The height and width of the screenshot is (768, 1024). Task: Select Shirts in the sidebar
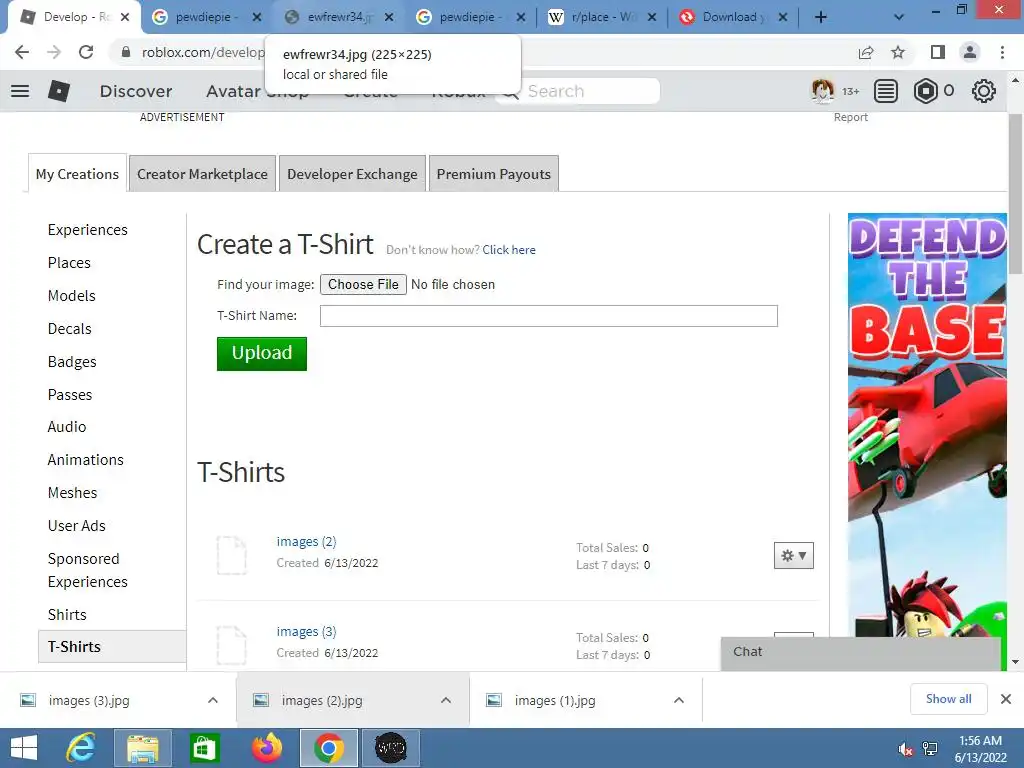[67, 615]
